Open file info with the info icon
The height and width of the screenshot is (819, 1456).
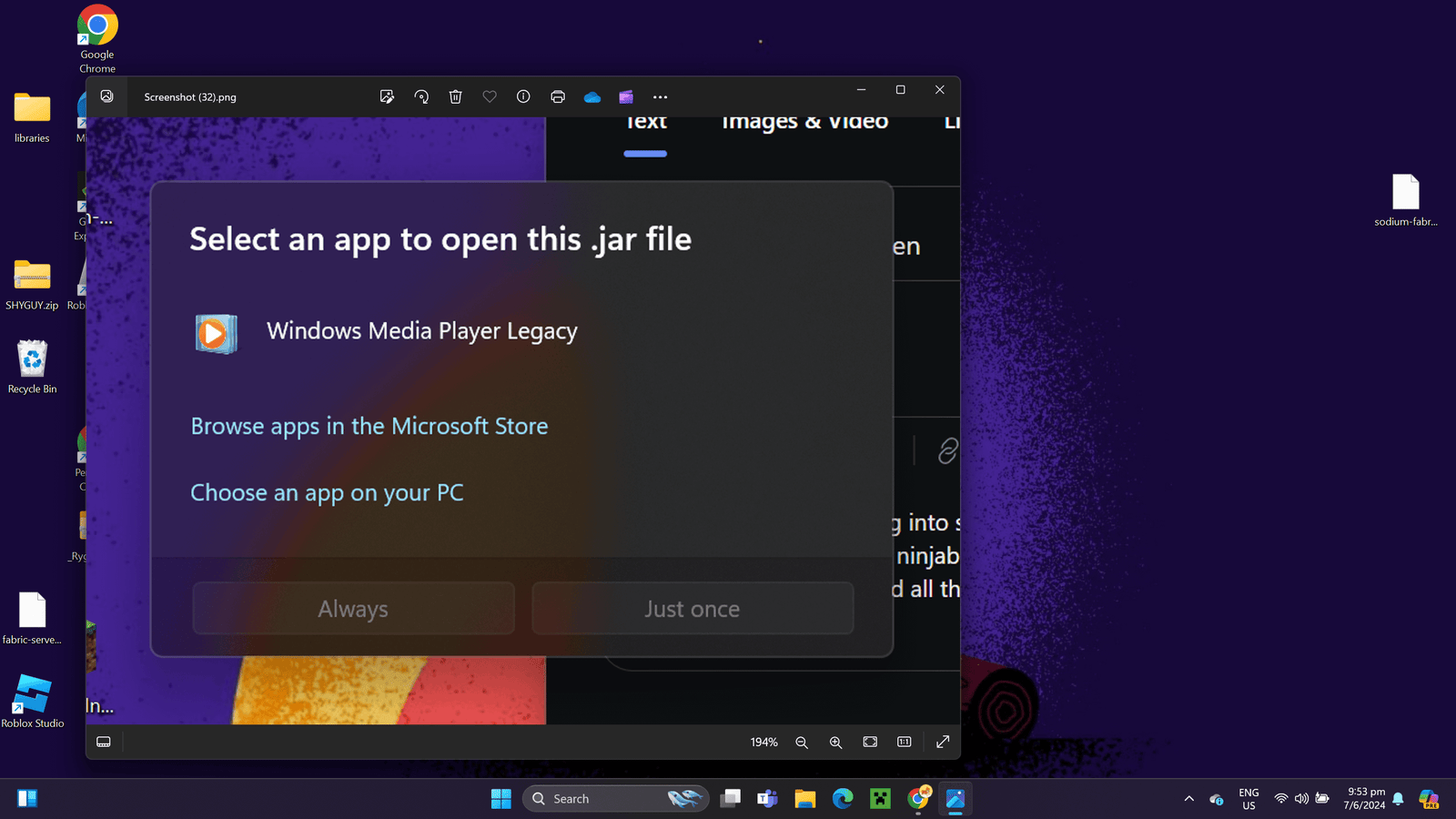523,97
